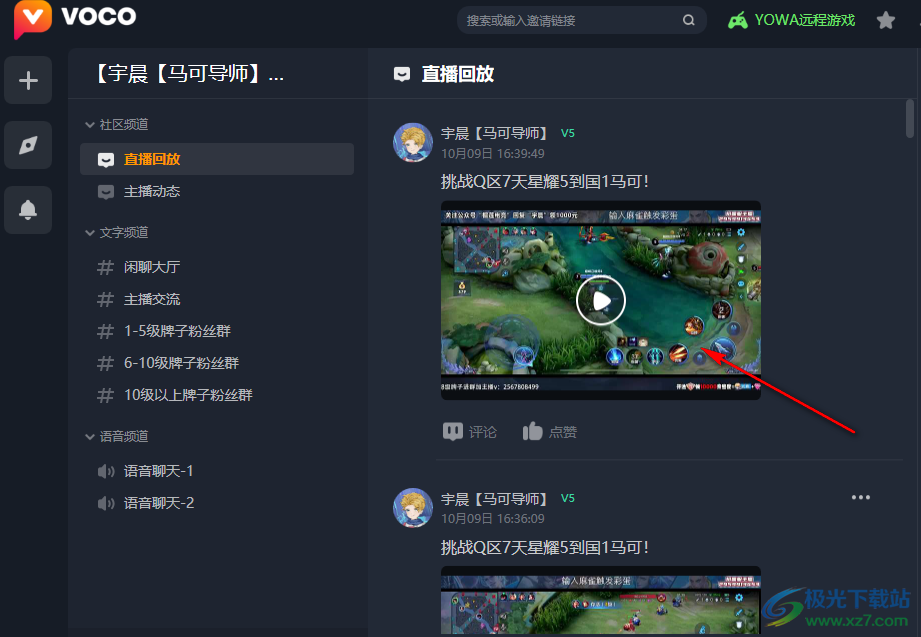Click the 10月09日 16:39:49 timestamp
This screenshot has height=637, width=921.
point(493,154)
